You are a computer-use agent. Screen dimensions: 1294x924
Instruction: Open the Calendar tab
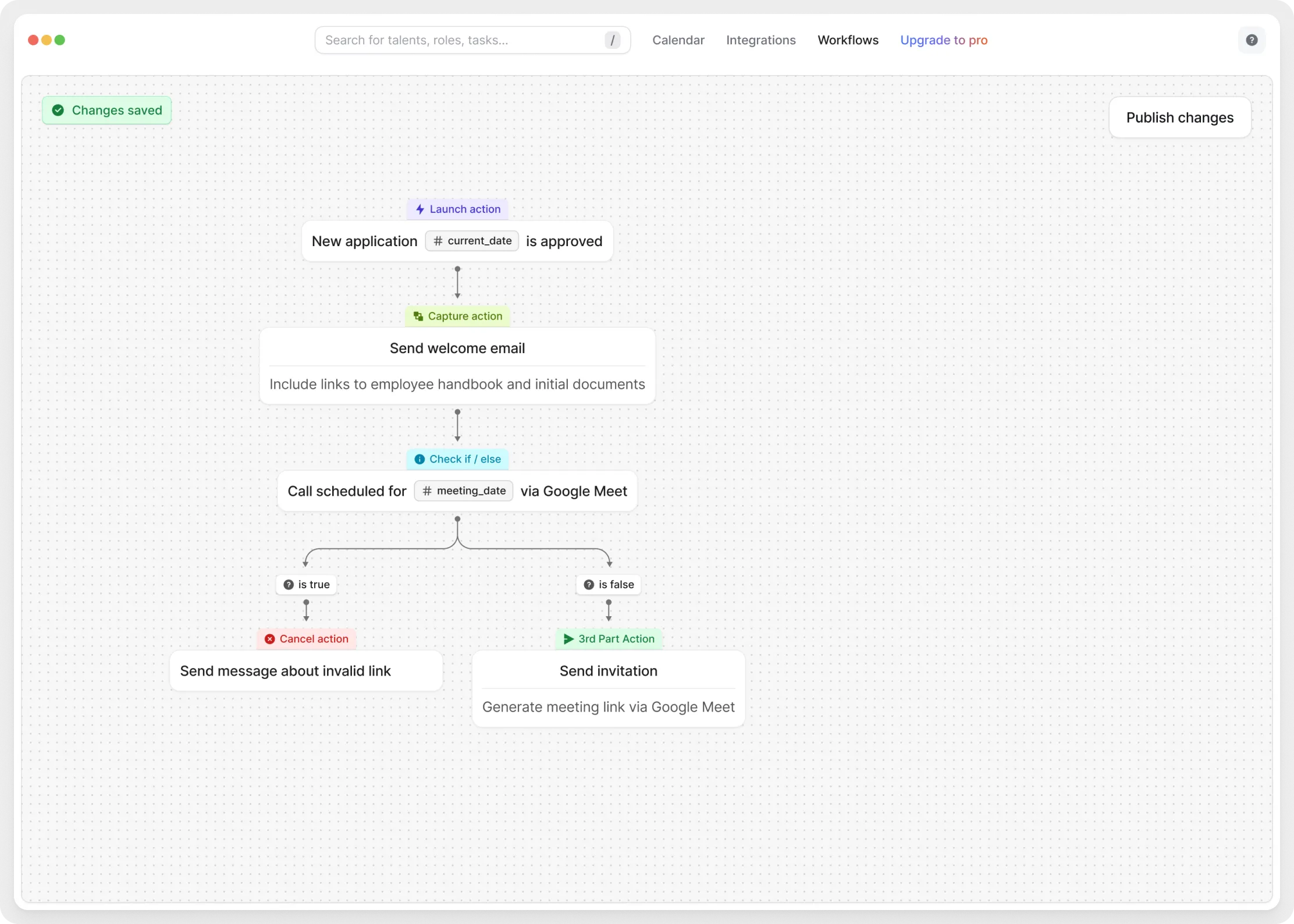tap(678, 40)
